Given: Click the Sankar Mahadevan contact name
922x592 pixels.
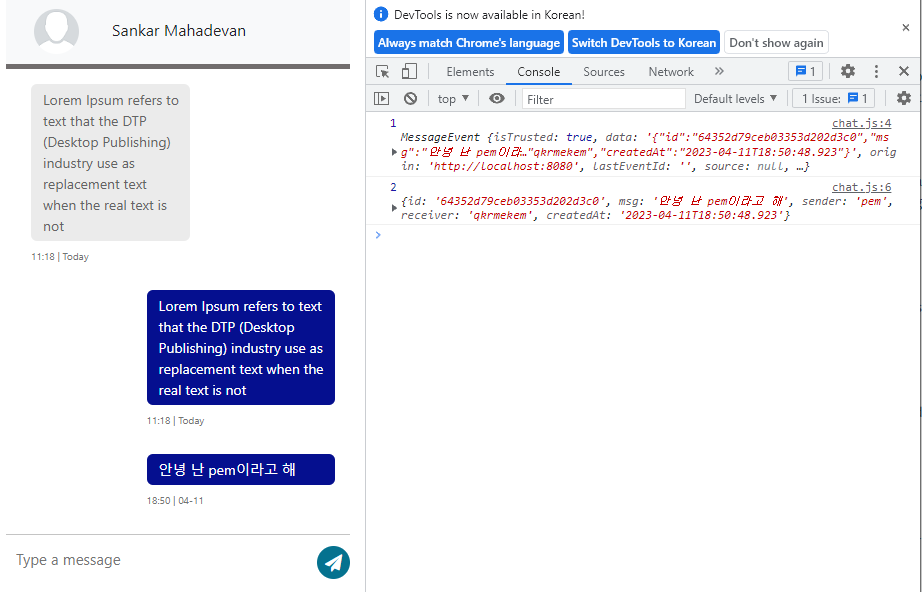Looking at the screenshot, I should [x=179, y=31].
